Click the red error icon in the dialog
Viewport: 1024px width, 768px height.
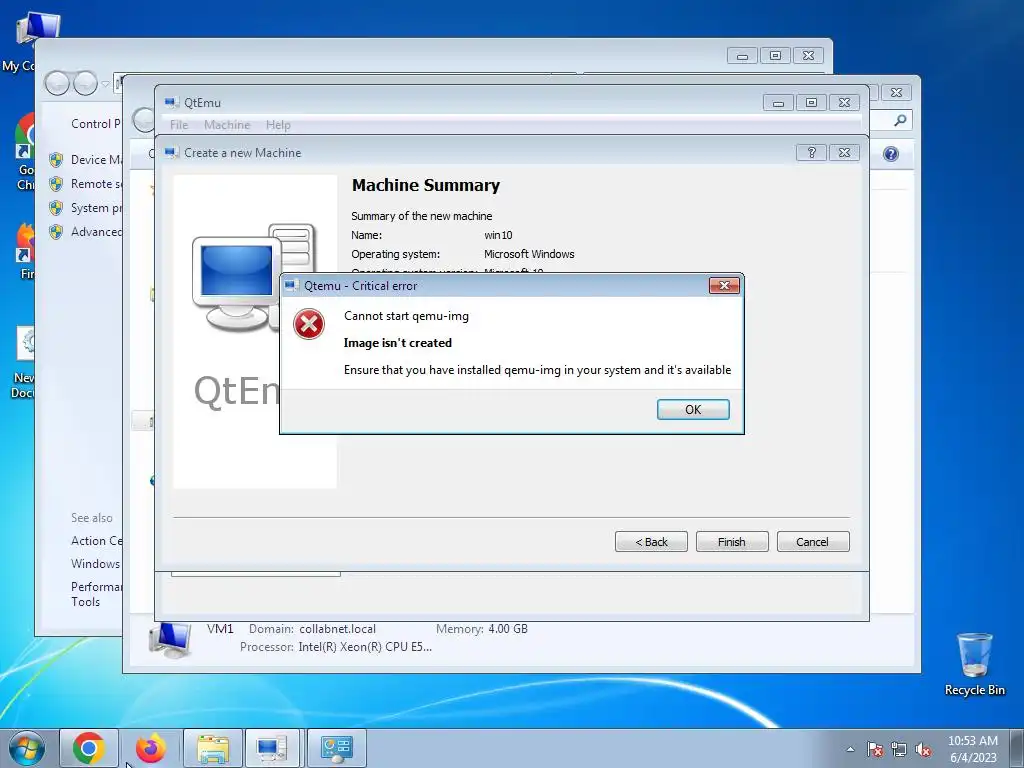309,325
